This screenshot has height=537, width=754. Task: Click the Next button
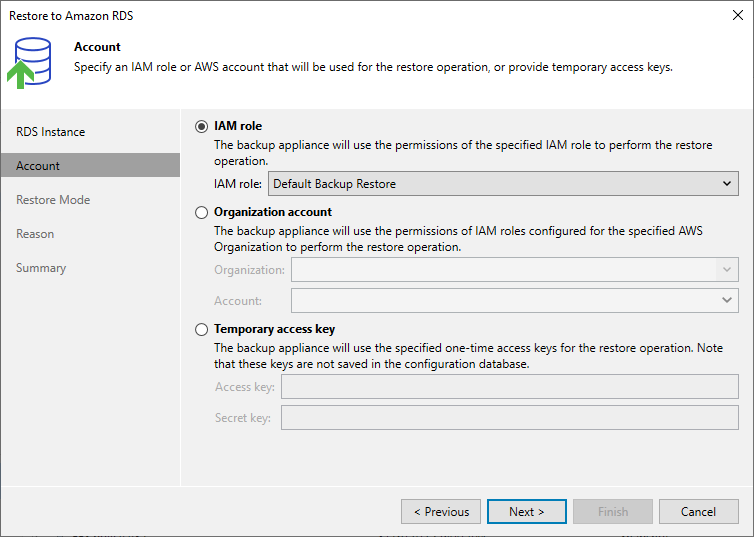[527, 512]
